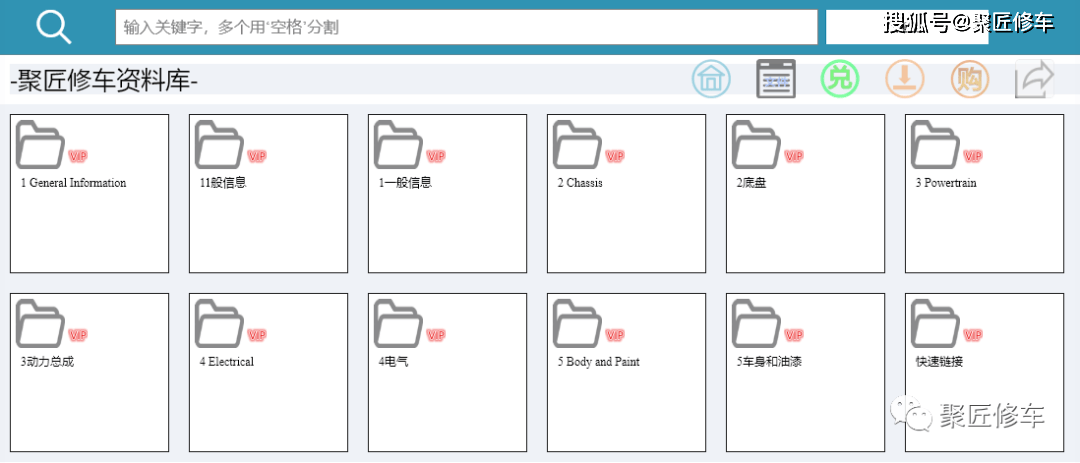Open folder icon of 3动力总成
The height and width of the screenshot is (463, 1080).
(40, 324)
